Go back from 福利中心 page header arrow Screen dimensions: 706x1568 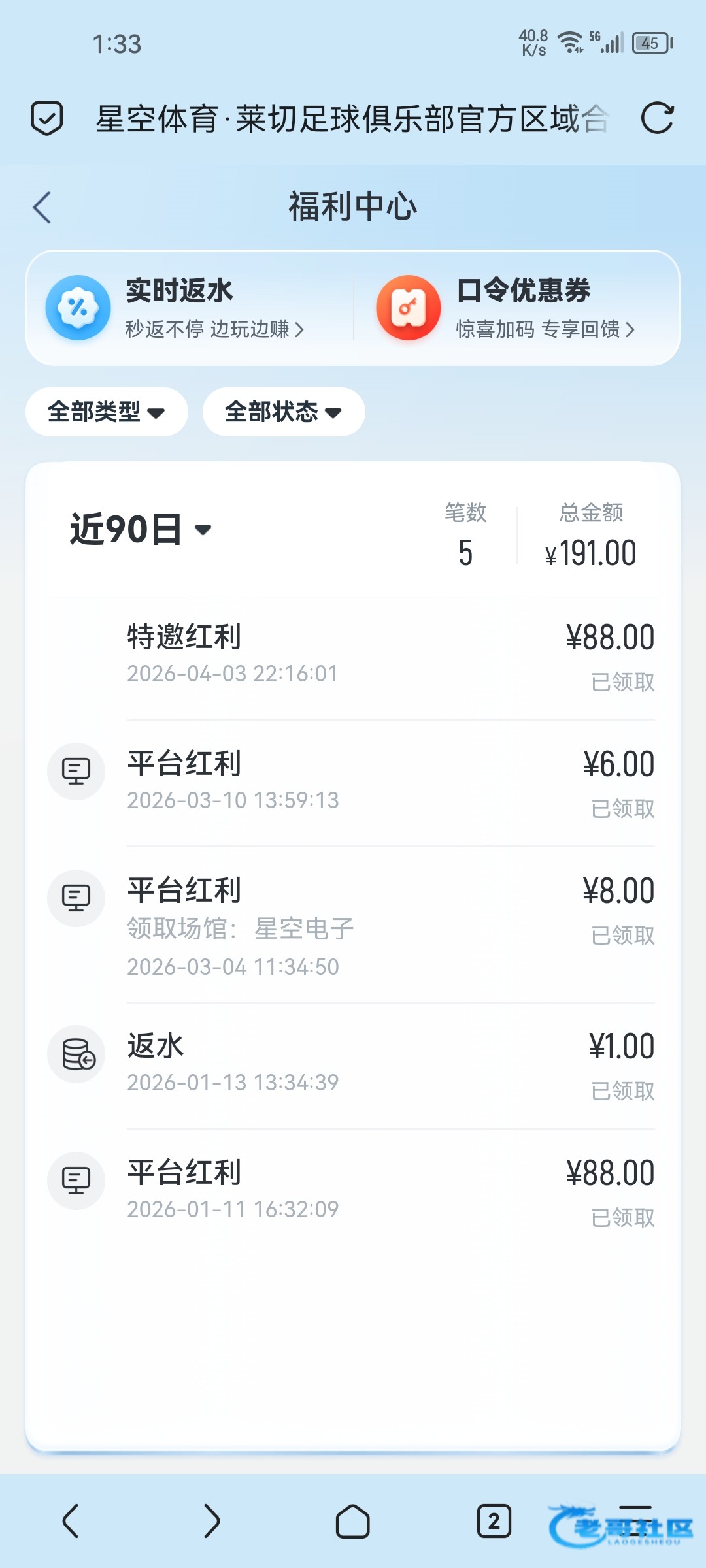pos(42,208)
